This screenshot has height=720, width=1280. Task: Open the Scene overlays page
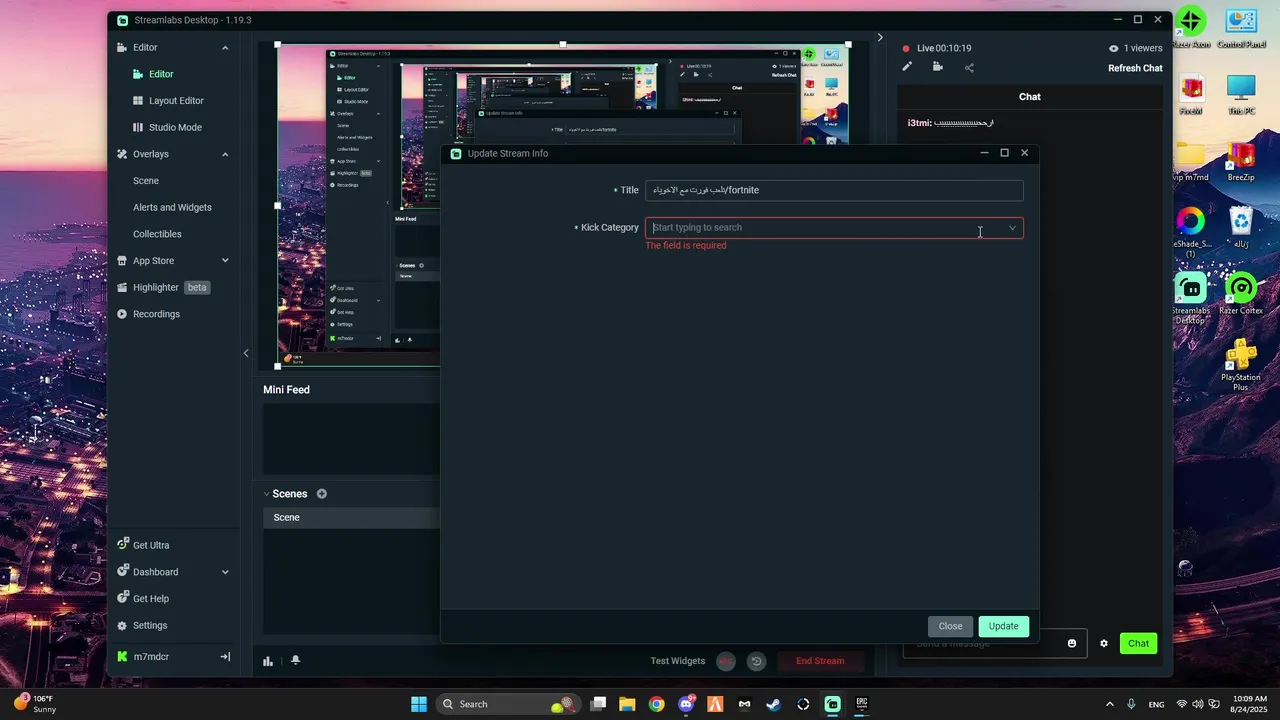point(146,181)
